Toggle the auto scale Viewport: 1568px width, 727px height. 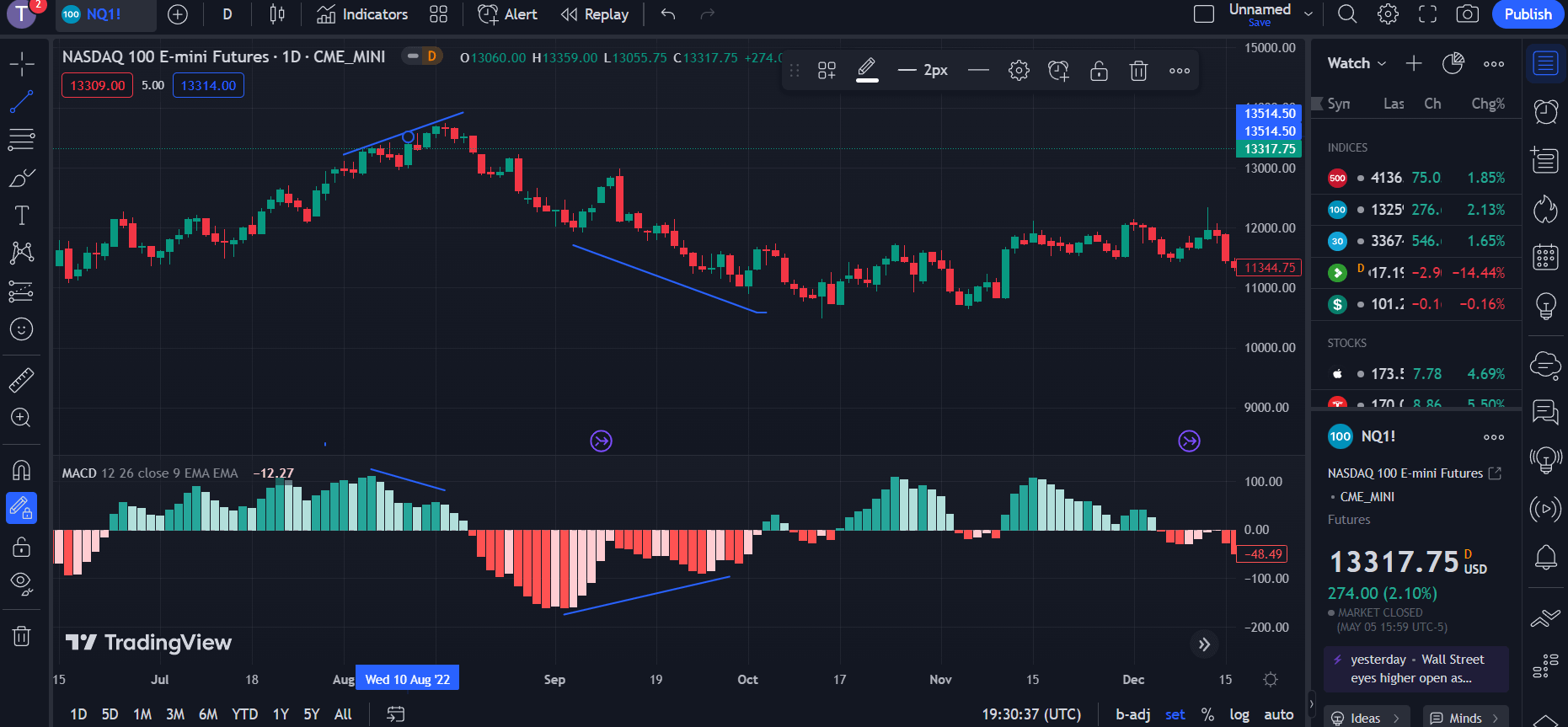coord(1279,714)
